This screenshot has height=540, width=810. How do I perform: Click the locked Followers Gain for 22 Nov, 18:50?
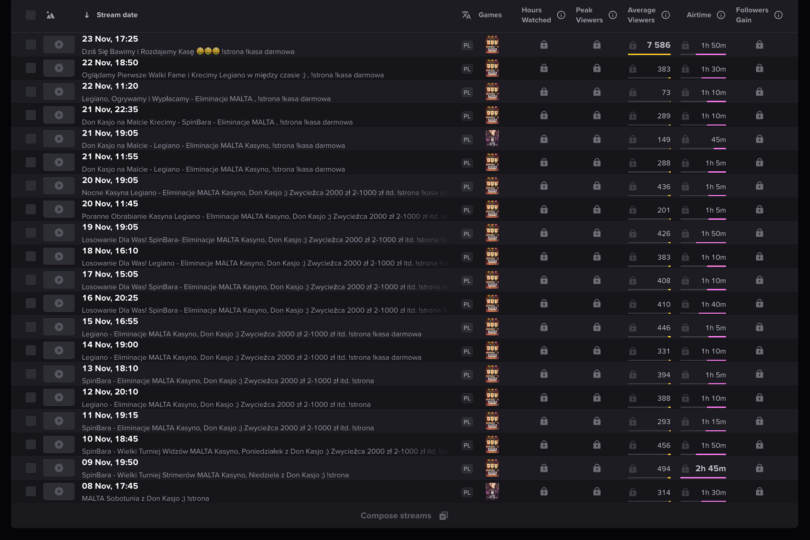pos(759,69)
